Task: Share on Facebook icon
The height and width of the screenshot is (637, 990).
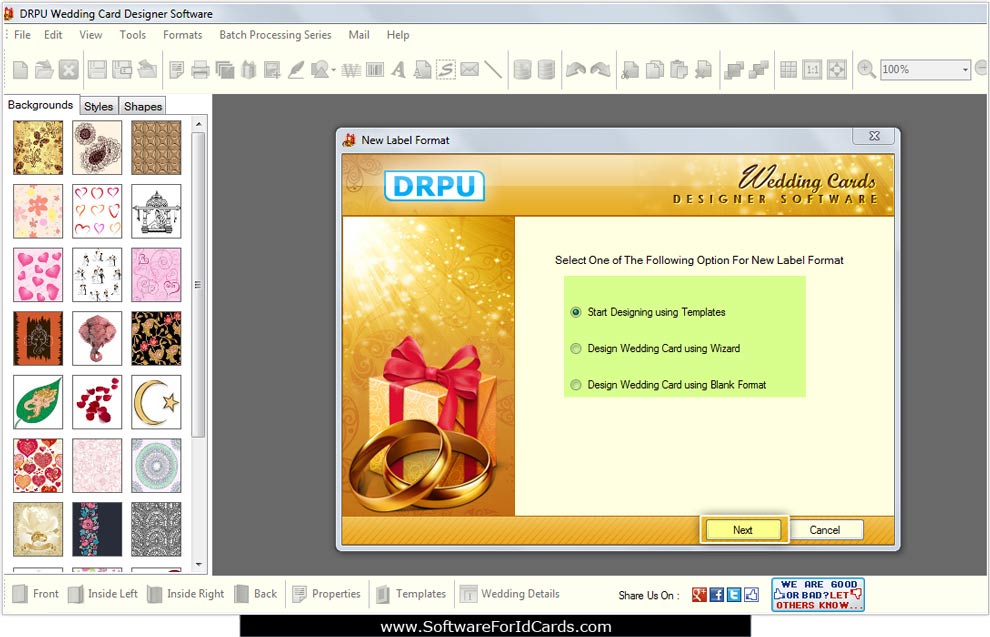Action: tap(717, 594)
